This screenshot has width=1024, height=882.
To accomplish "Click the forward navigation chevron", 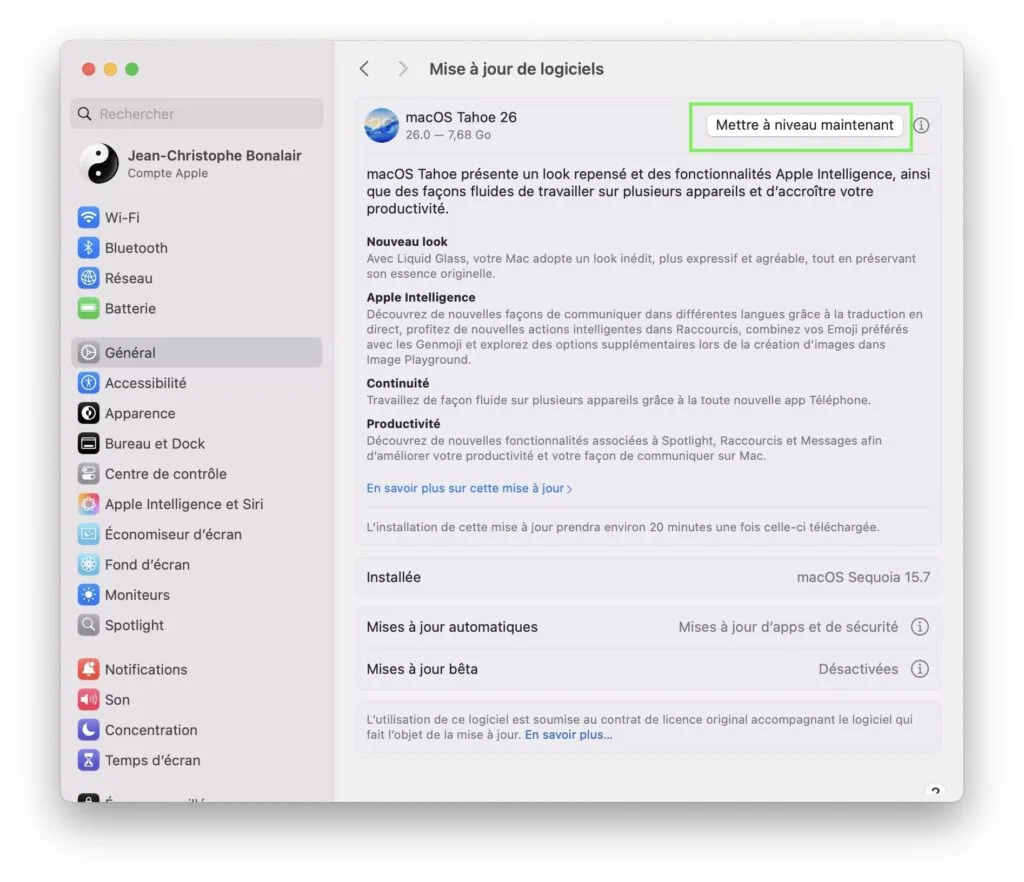I will tap(402, 68).
